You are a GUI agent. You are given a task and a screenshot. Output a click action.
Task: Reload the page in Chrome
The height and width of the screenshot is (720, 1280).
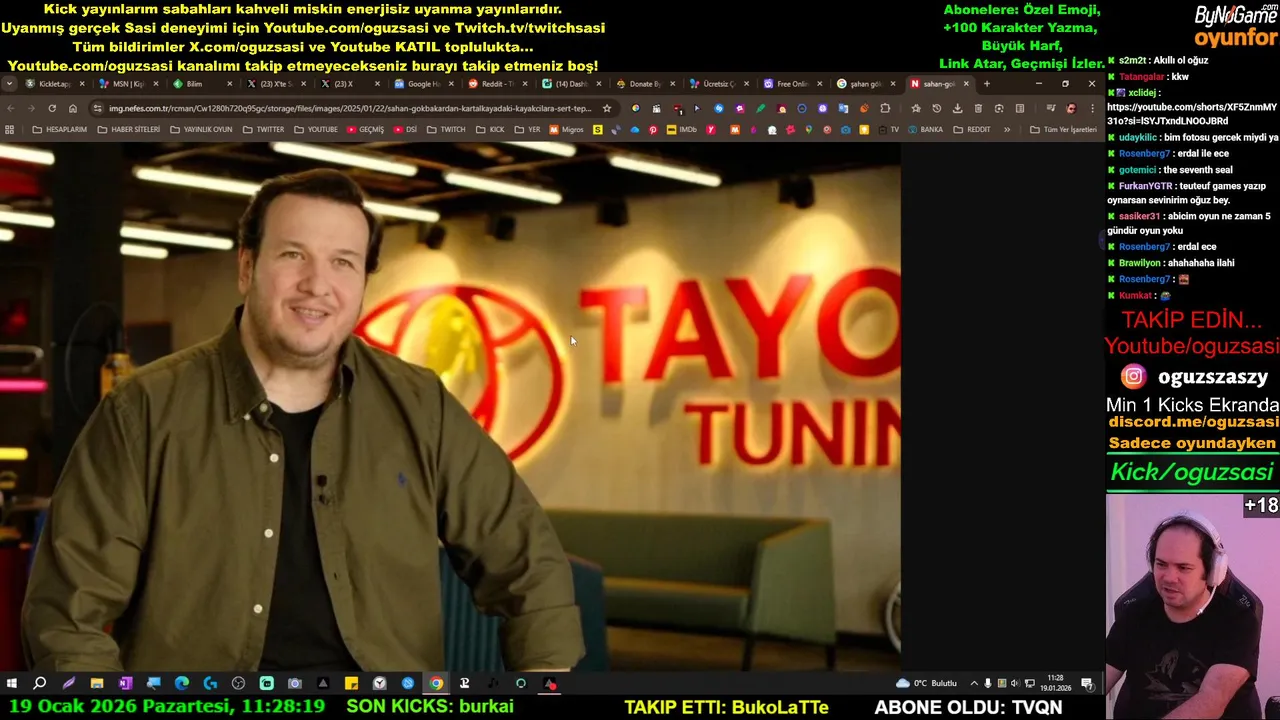click(x=52, y=108)
